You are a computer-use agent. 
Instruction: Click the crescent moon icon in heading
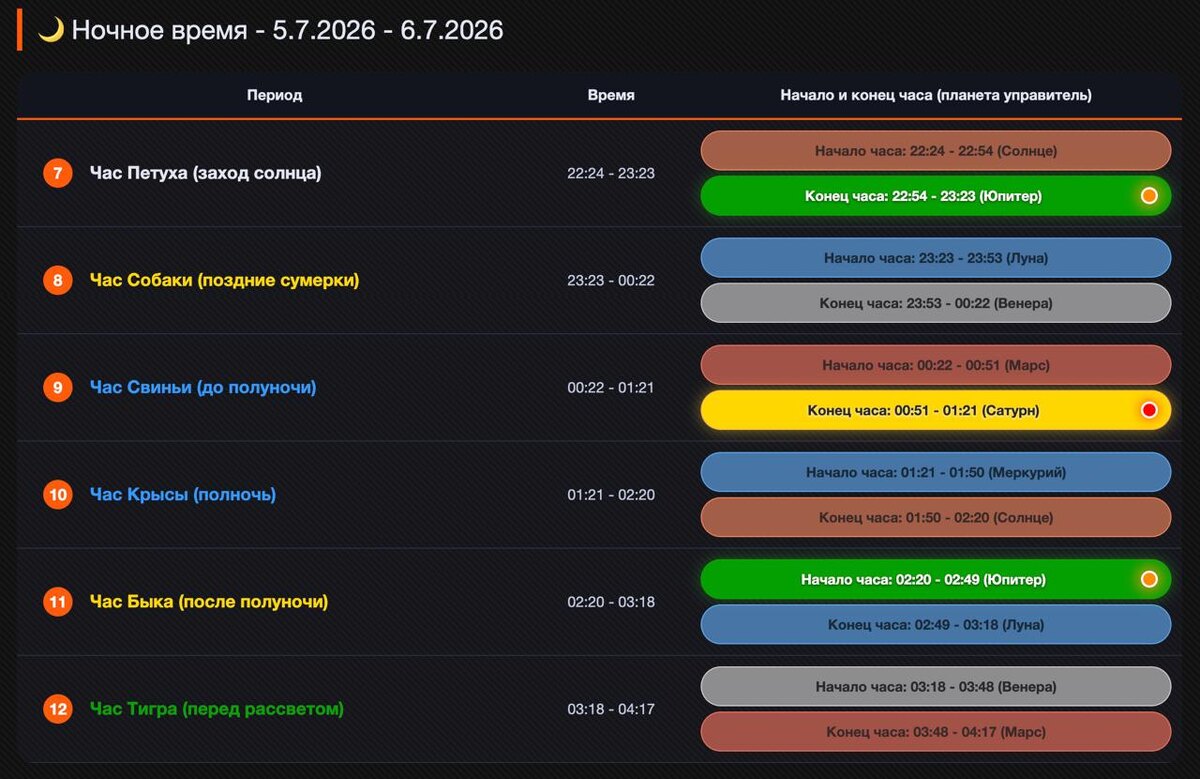point(51,30)
